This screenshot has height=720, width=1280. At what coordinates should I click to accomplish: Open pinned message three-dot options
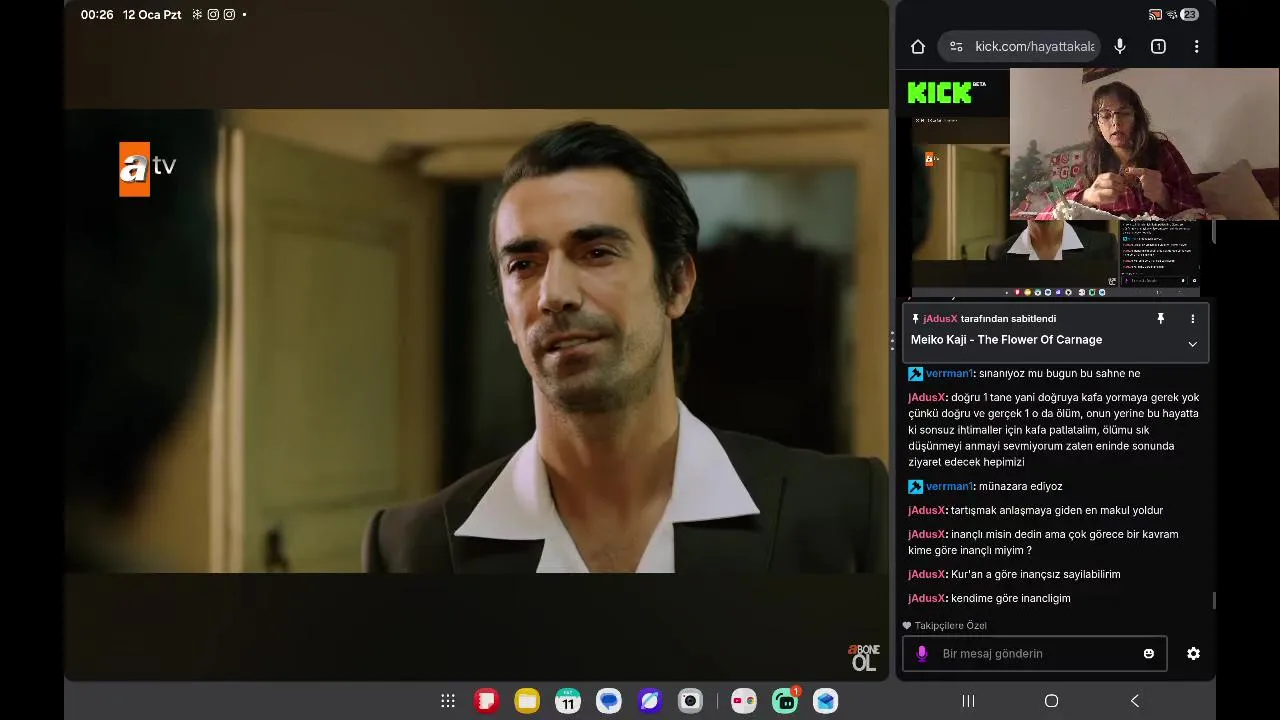(1192, 318)
